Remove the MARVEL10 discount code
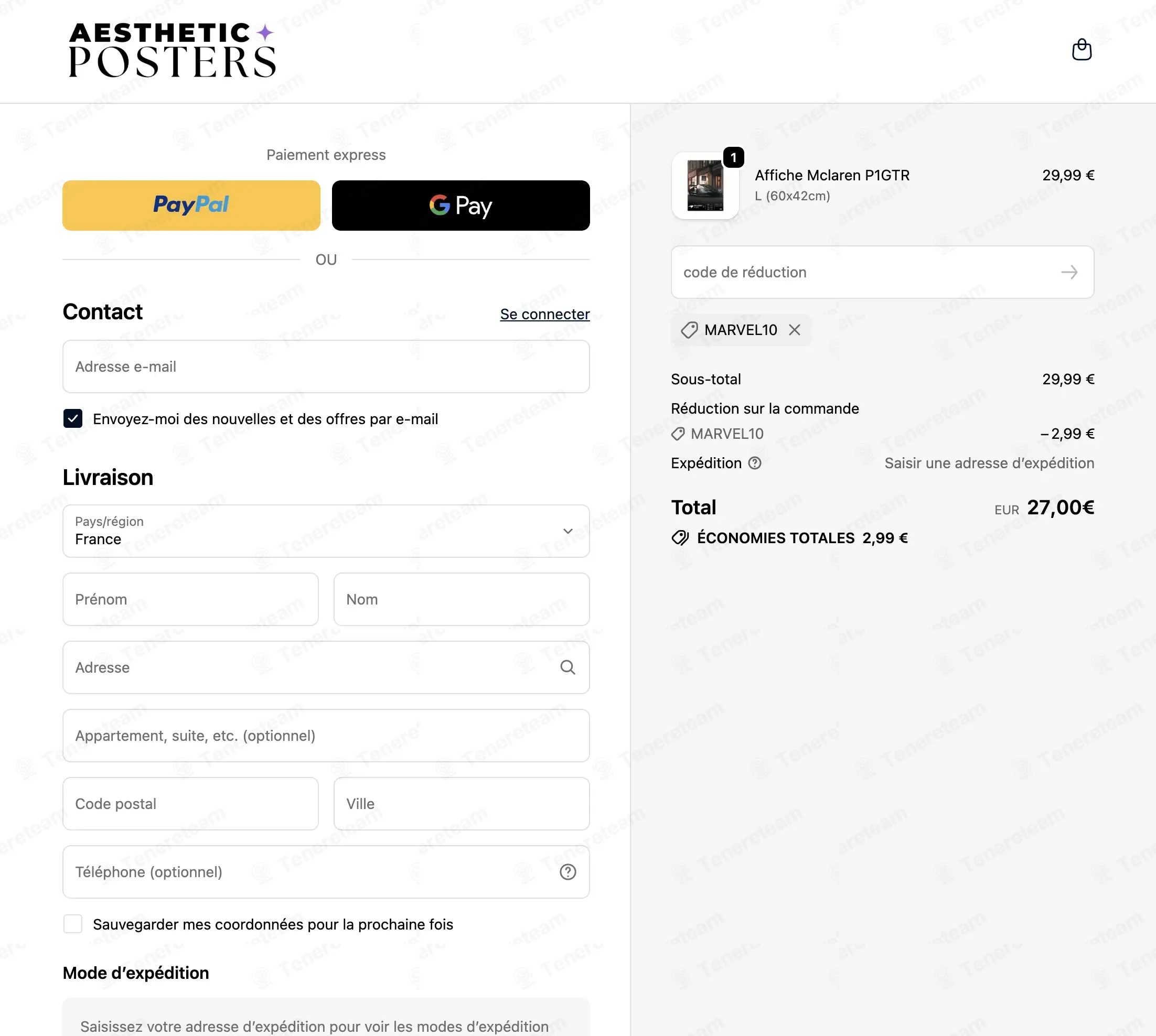 tap(795, 330)
